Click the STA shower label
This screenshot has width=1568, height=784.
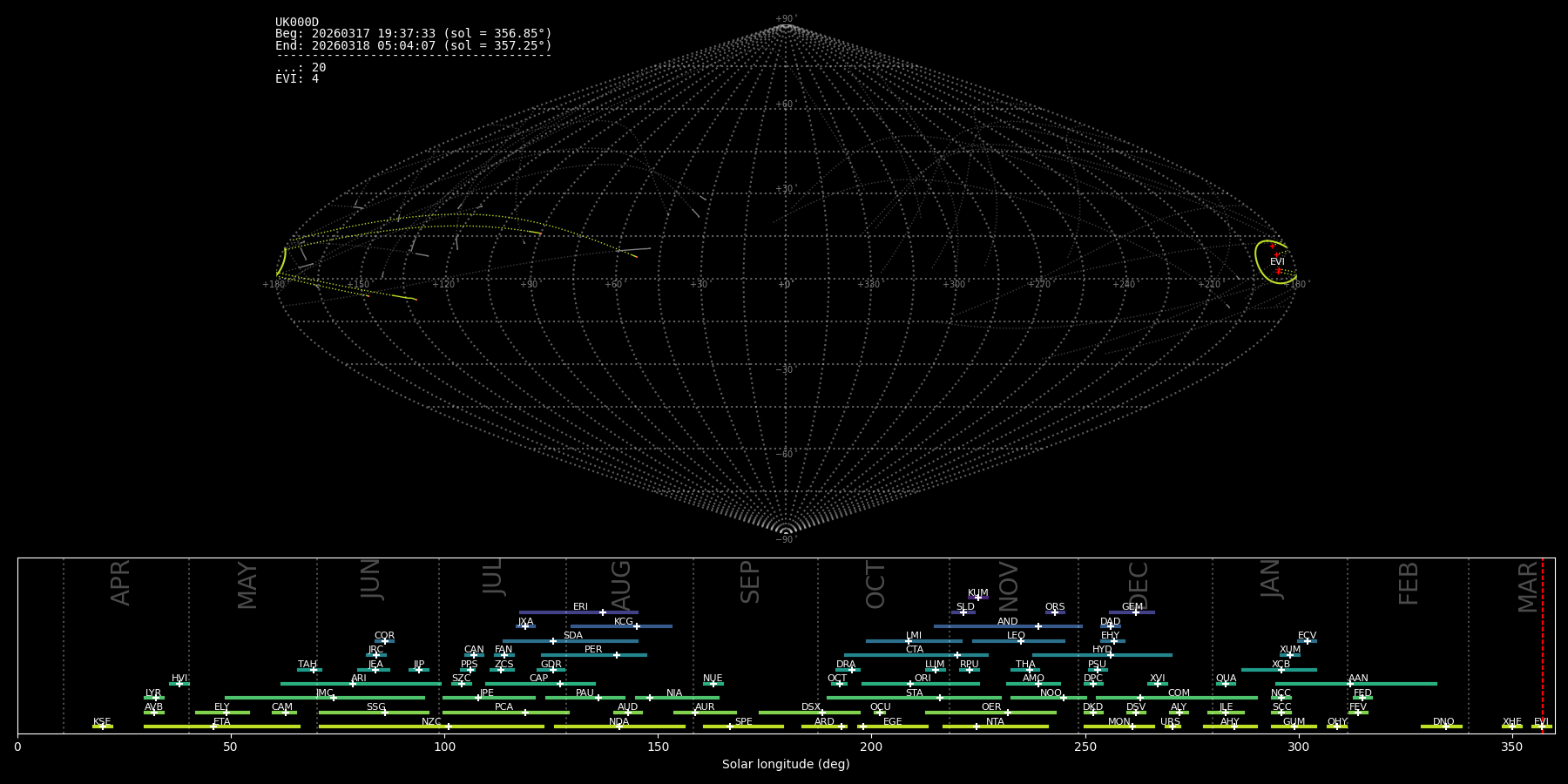(x=914, y=693)
